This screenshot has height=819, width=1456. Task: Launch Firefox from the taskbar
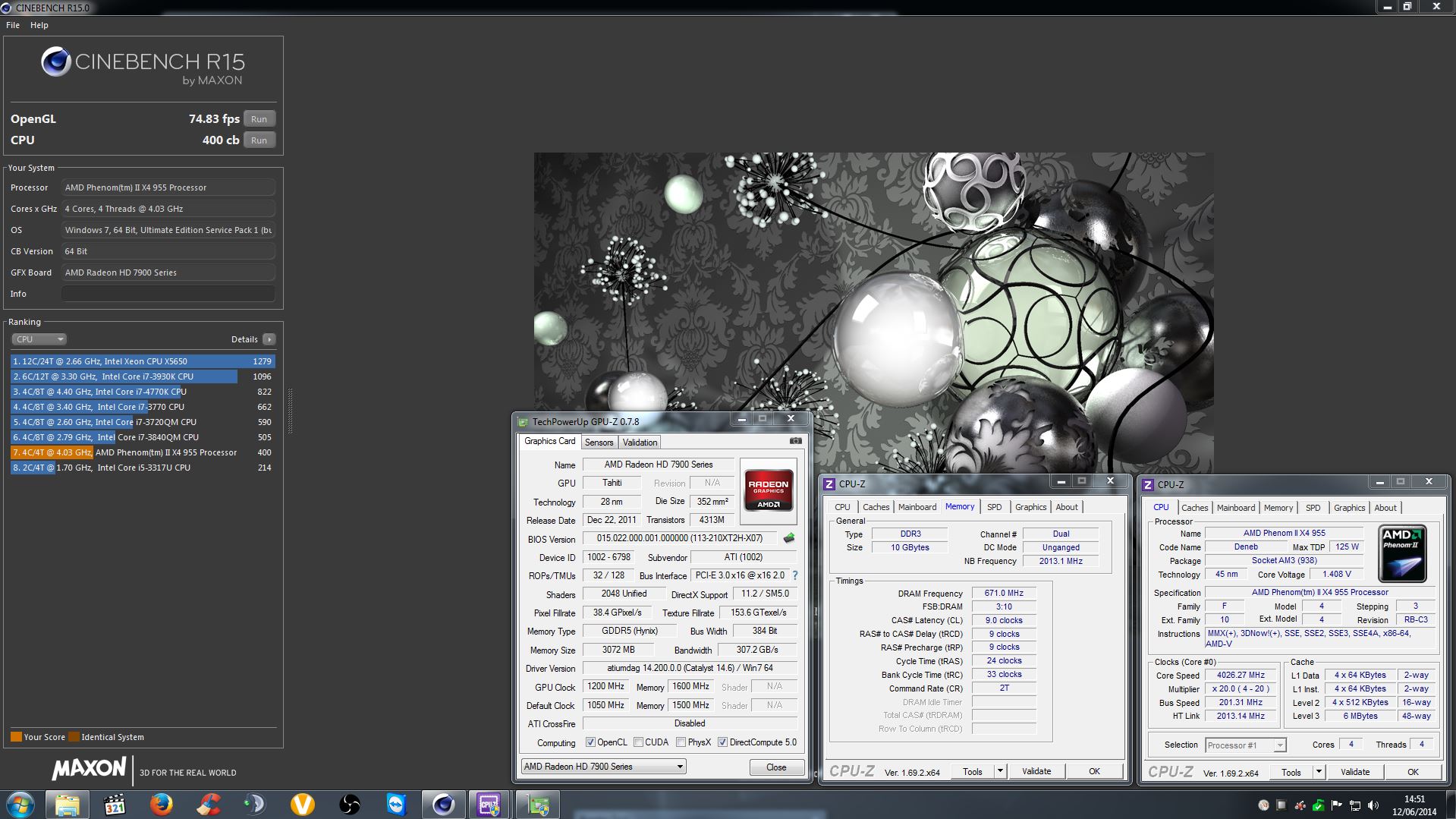pos(162,805)
